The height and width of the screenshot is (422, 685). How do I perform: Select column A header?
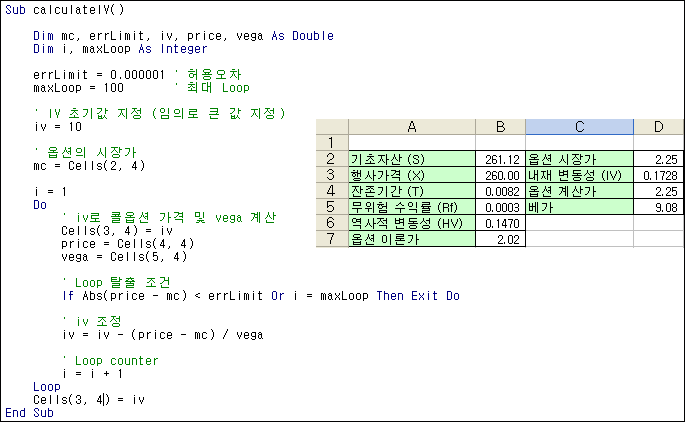[411, 127]
